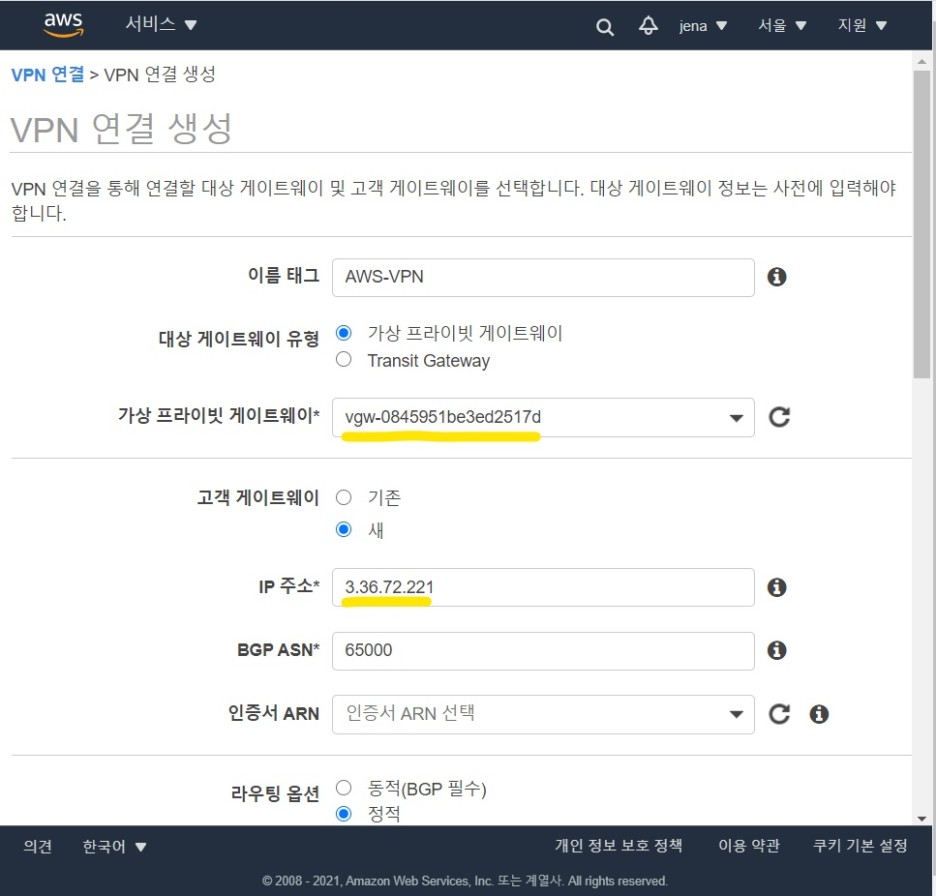Show info icon next to IP 주소
The image size is (936, 896).
click(777, 587)
